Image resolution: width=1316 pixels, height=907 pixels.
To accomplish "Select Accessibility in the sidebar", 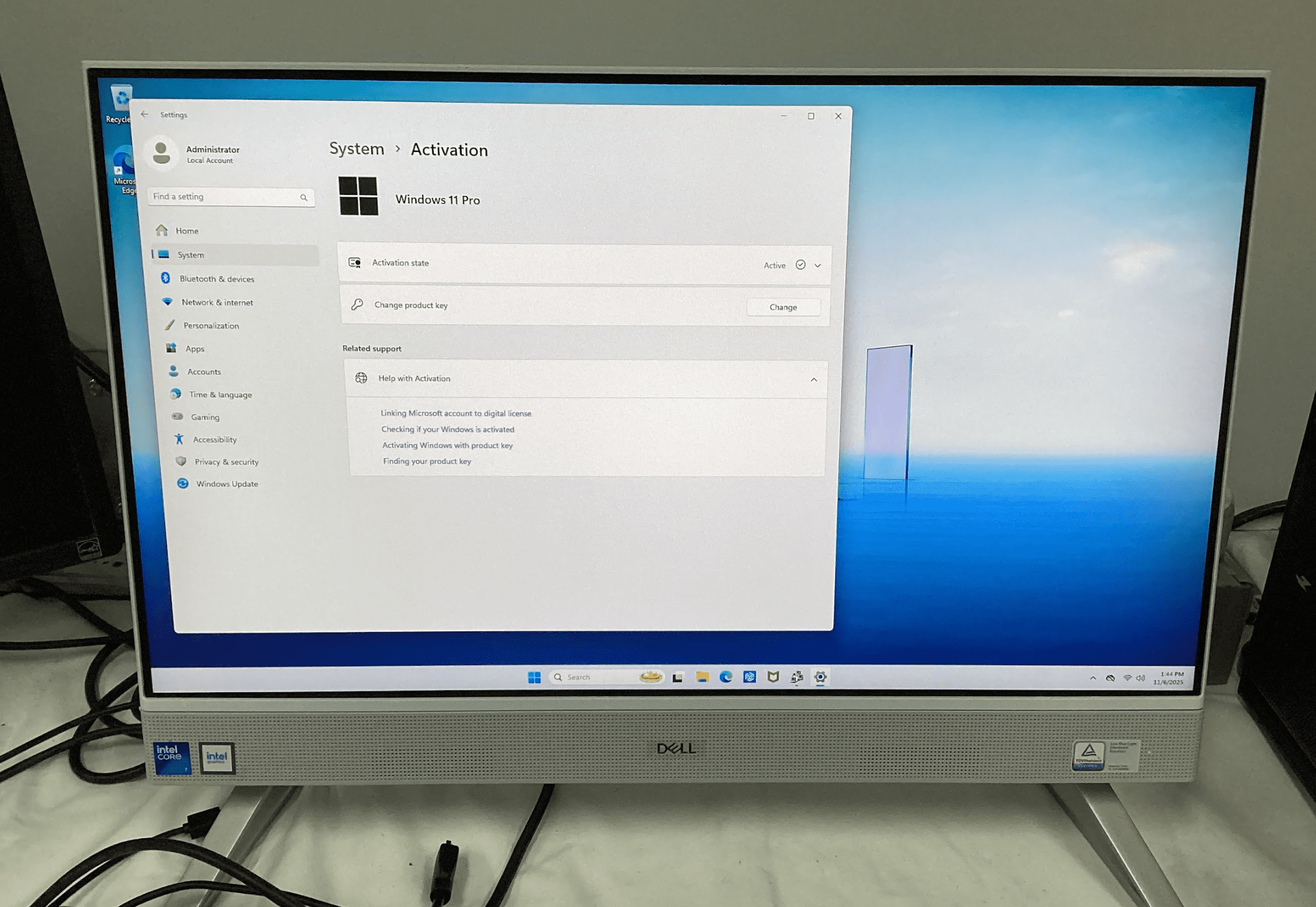I will tap(214, 440).
